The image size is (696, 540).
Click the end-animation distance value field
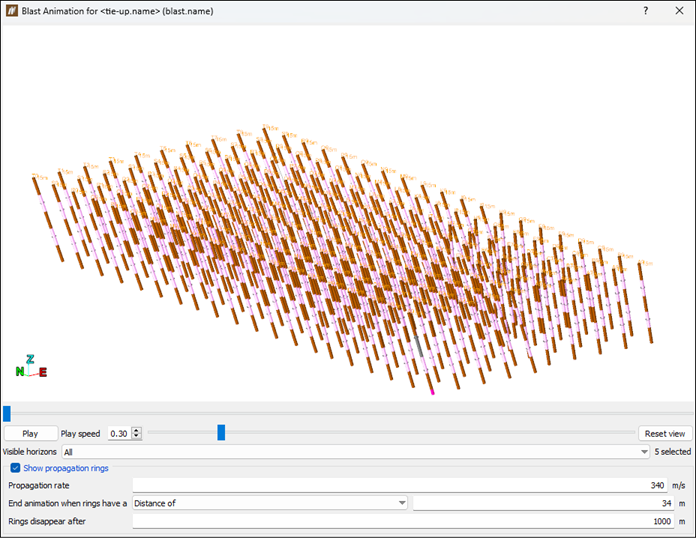pyautogui.click(x=543, y=503)
